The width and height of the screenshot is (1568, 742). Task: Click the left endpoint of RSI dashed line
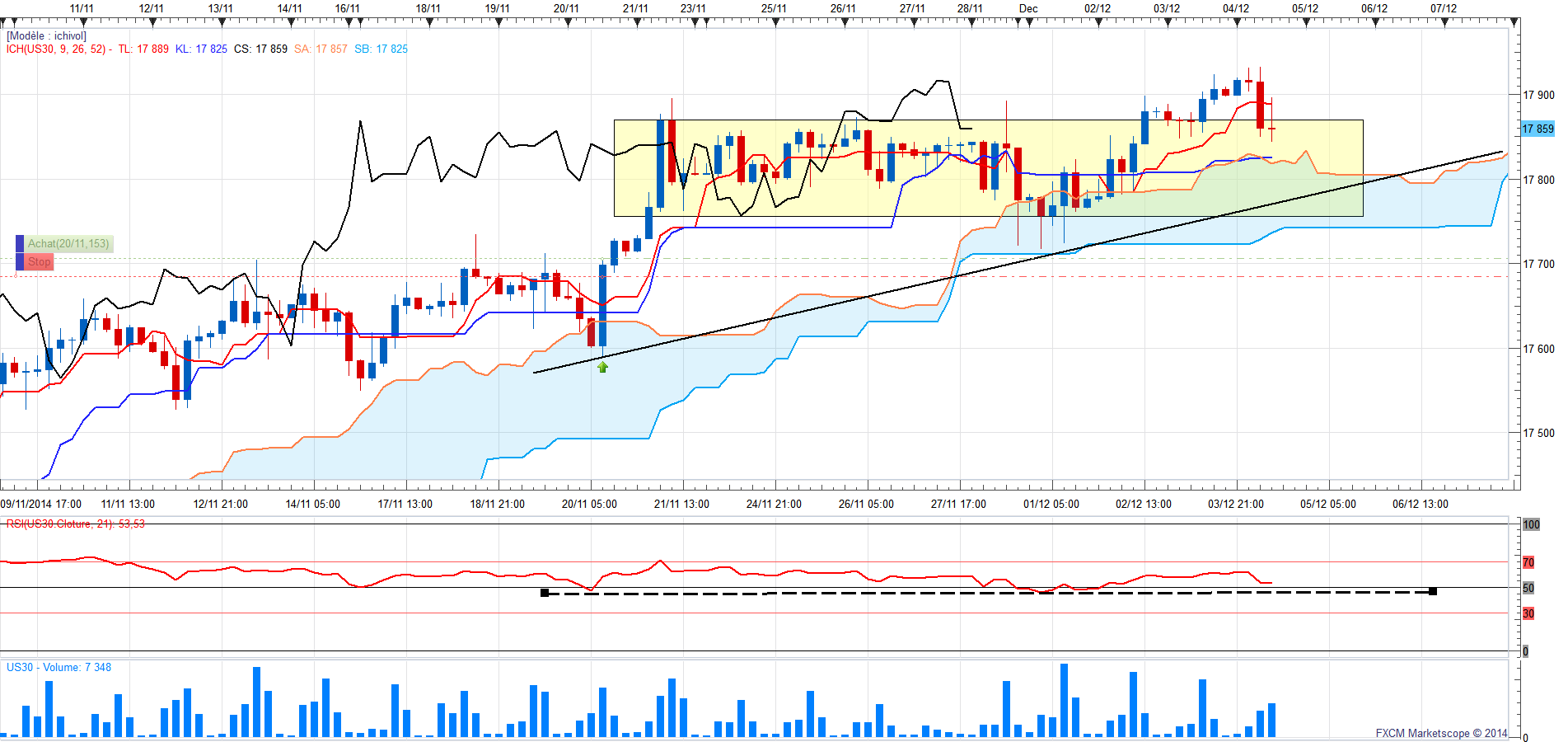coord(545,593)
